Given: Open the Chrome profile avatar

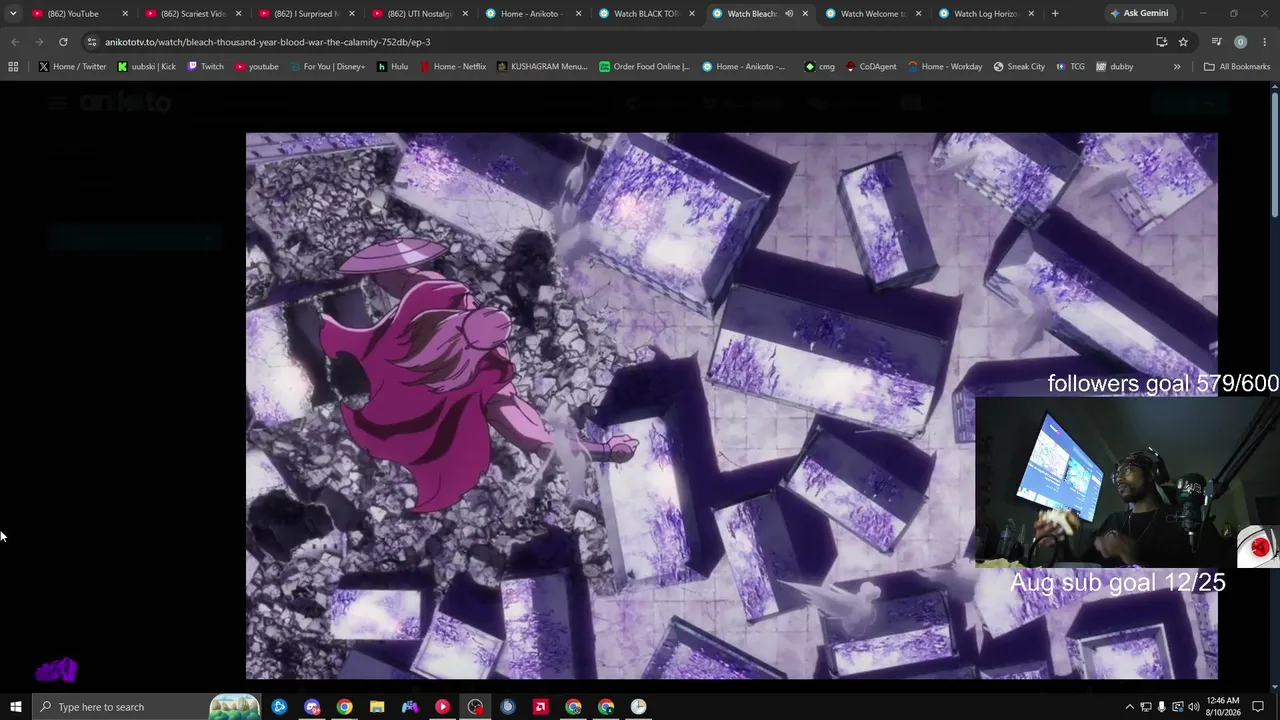Looking at the screenshot, I should [1240, 42].
